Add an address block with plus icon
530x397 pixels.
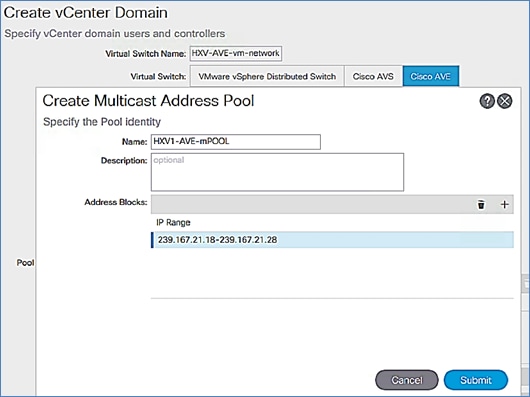504,204
